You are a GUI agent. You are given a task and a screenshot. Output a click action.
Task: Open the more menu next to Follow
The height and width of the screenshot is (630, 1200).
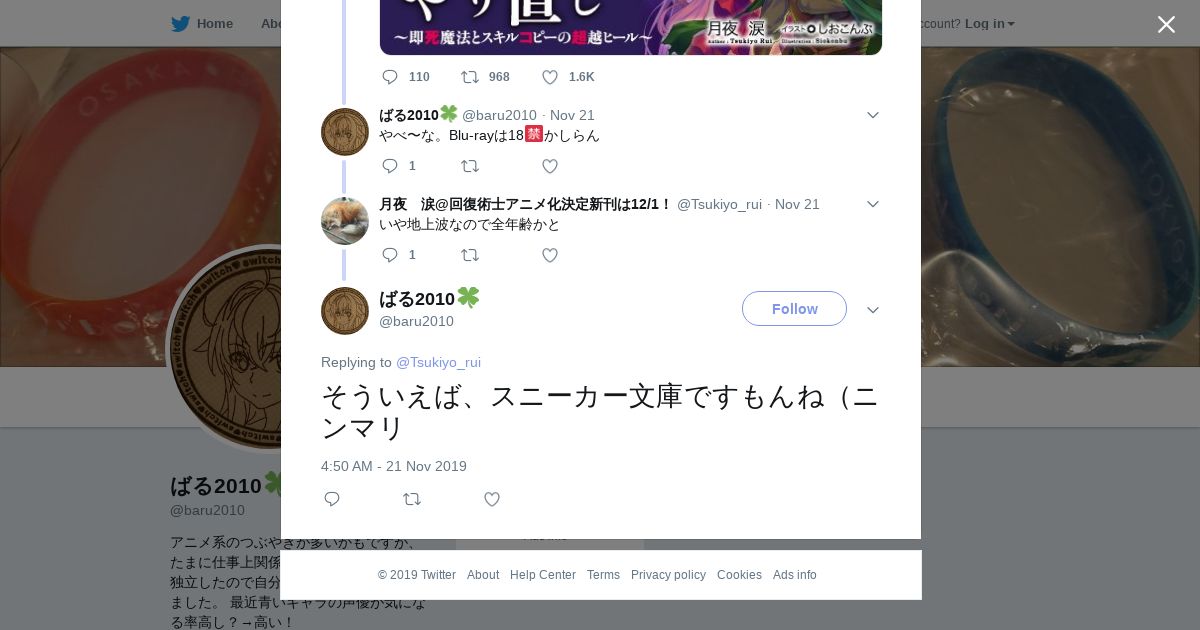tap(872, 310)
